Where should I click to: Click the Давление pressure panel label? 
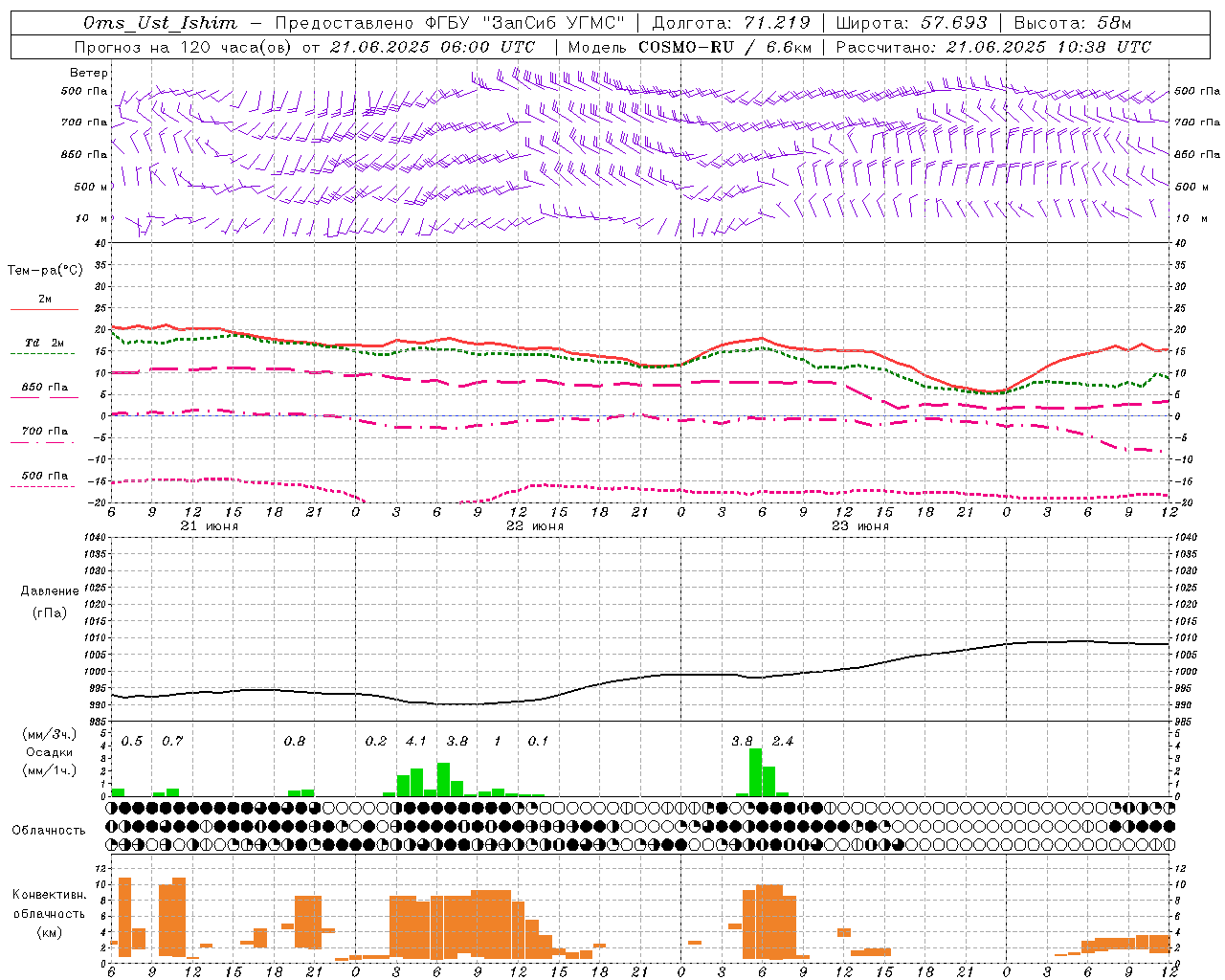50,591
